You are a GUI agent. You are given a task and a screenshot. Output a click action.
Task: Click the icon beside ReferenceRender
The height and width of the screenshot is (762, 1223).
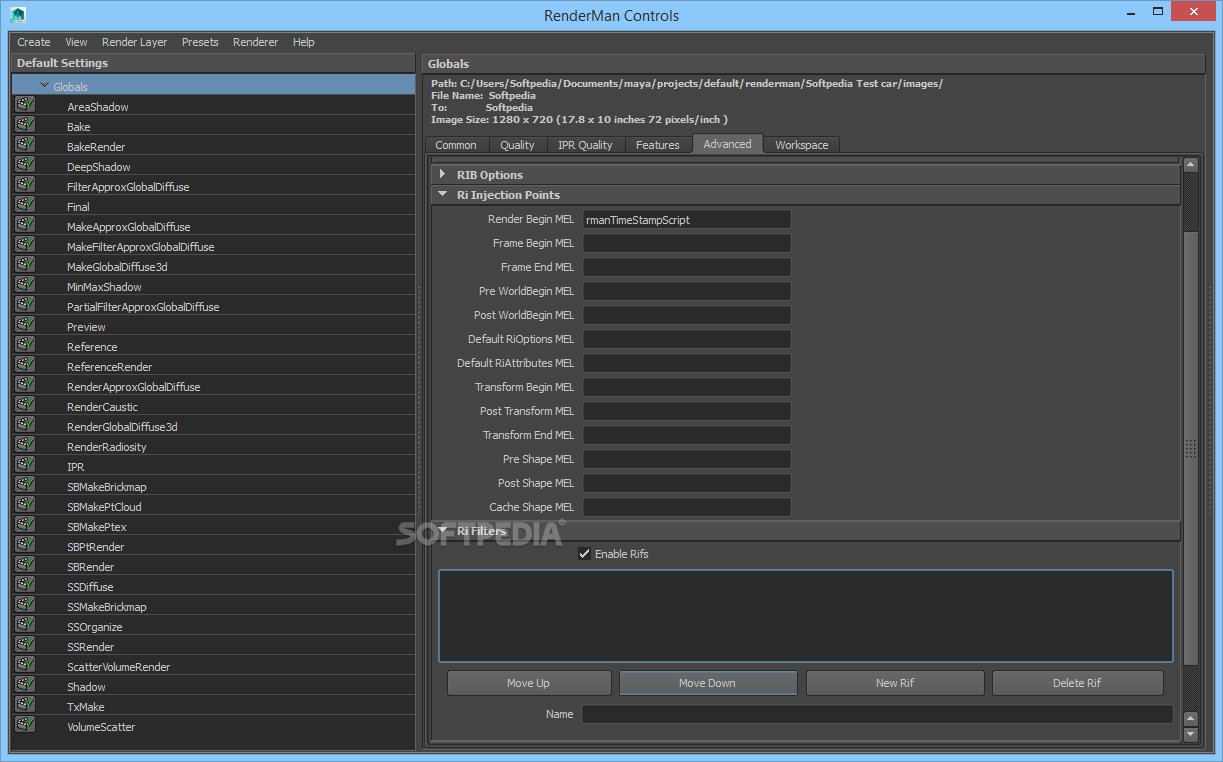25,365
